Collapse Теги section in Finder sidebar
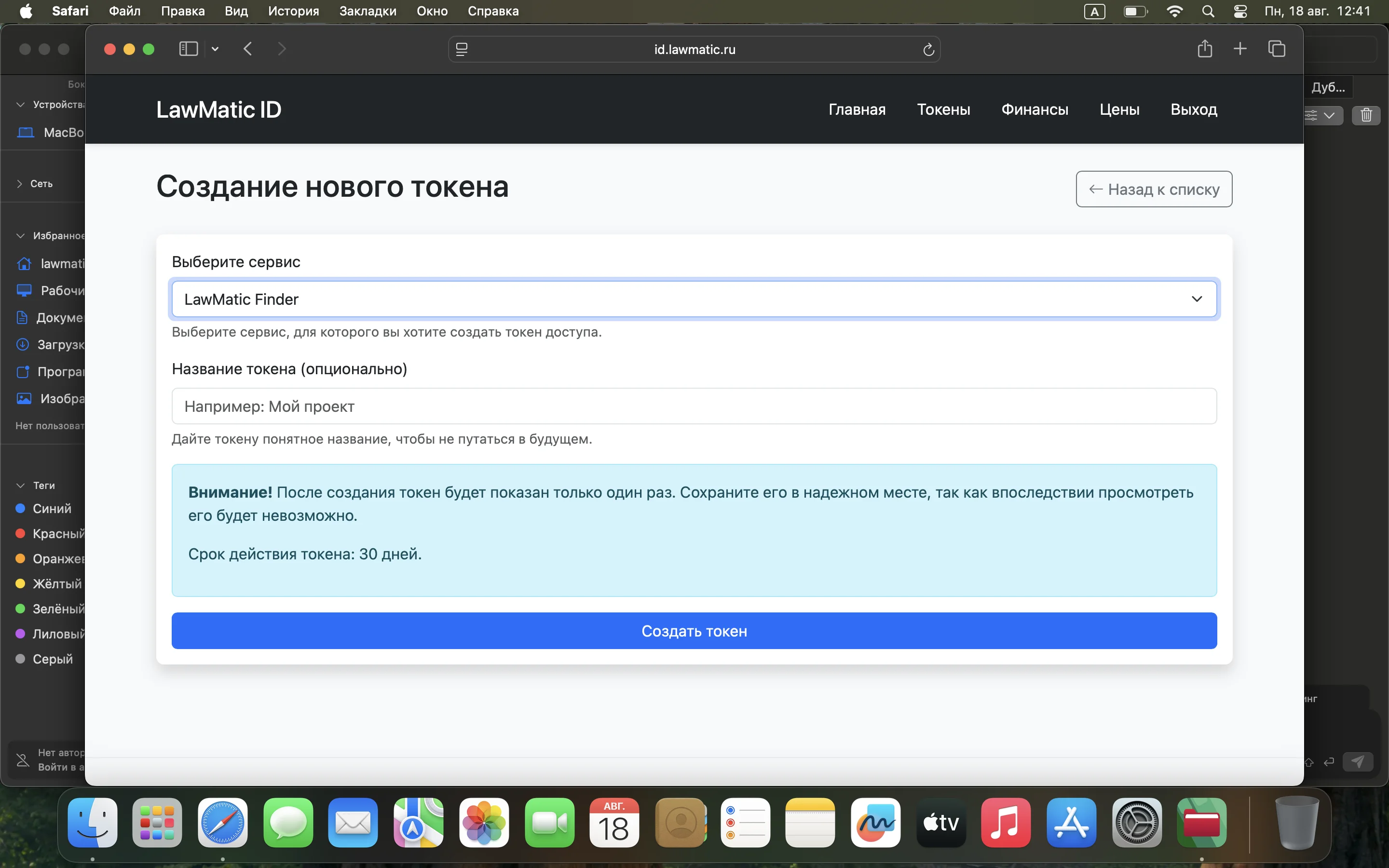This screenshot has width=1389, height=868. tap(21, 486)
